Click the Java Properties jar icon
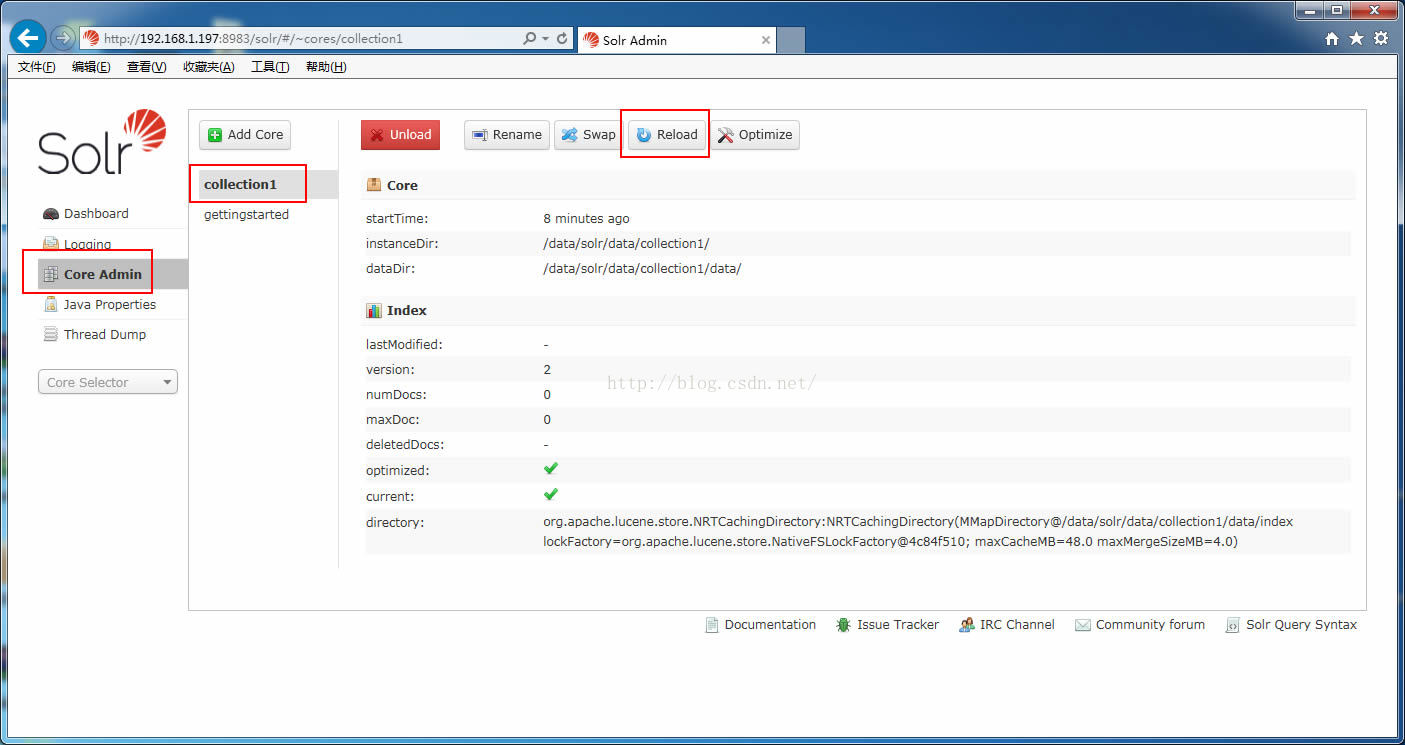This screenshot has height=745, width=1405. point(51,304)
